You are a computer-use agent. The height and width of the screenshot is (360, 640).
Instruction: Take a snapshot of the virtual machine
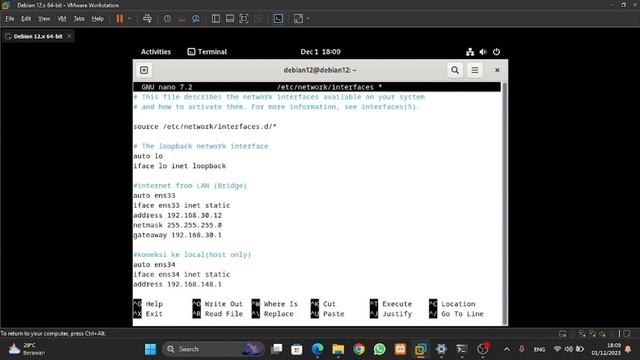coord(167,18)
